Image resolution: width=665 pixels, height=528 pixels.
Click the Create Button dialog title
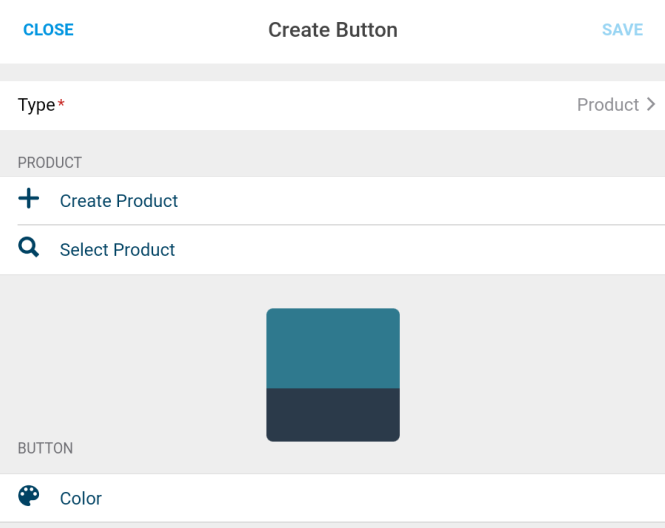(x=333, y=30)
